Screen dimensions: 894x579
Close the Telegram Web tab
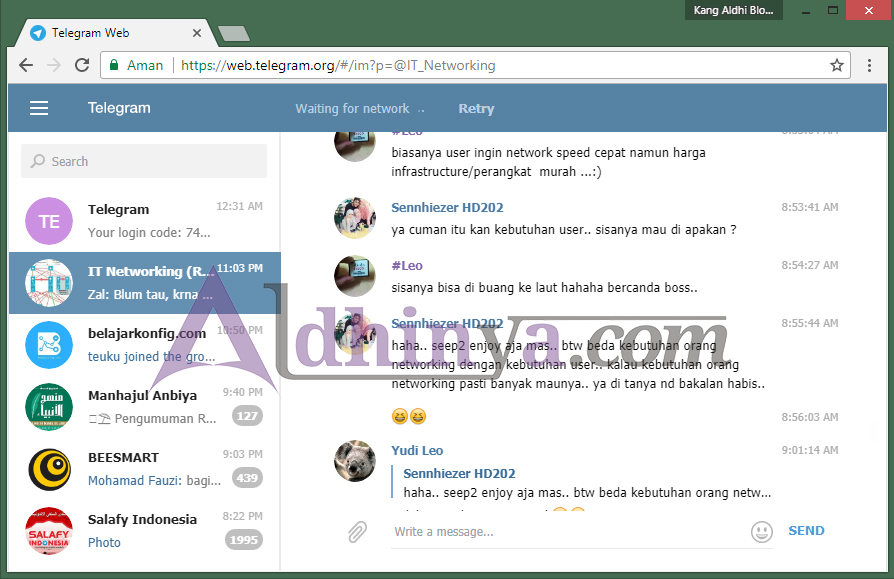pyautogui.click(x=197, y=33)
